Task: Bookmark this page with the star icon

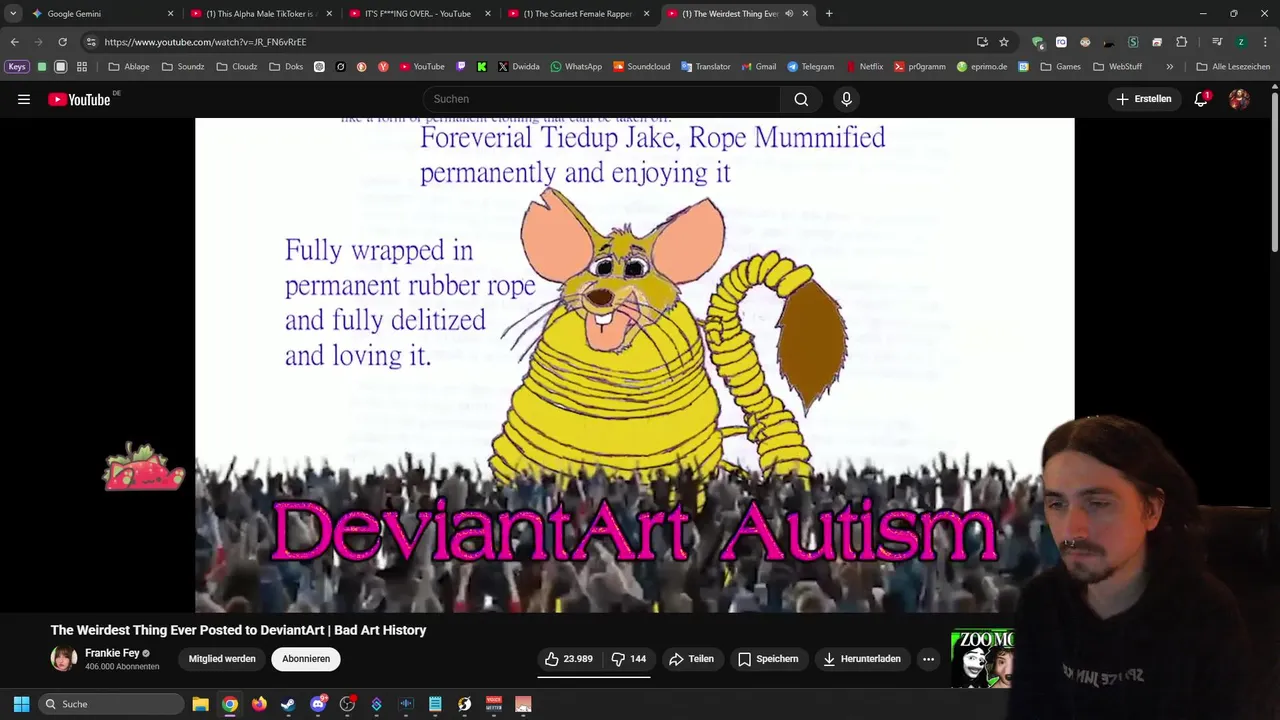Action: point(1004,42)
